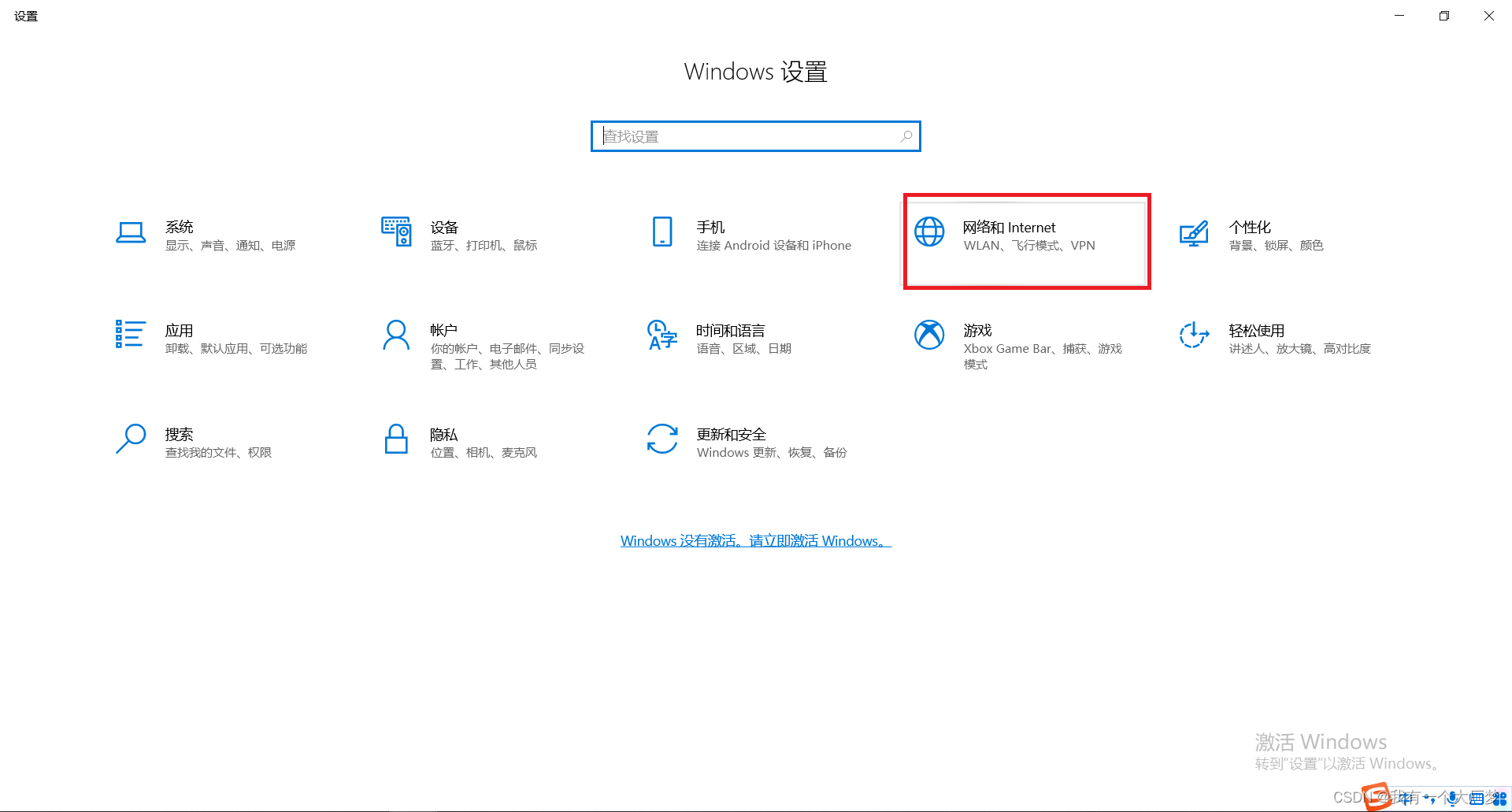This screenshot has width=1512, height=812.
Task: Select the Accounts (帐户) person icon
Action: click(396, 335)
